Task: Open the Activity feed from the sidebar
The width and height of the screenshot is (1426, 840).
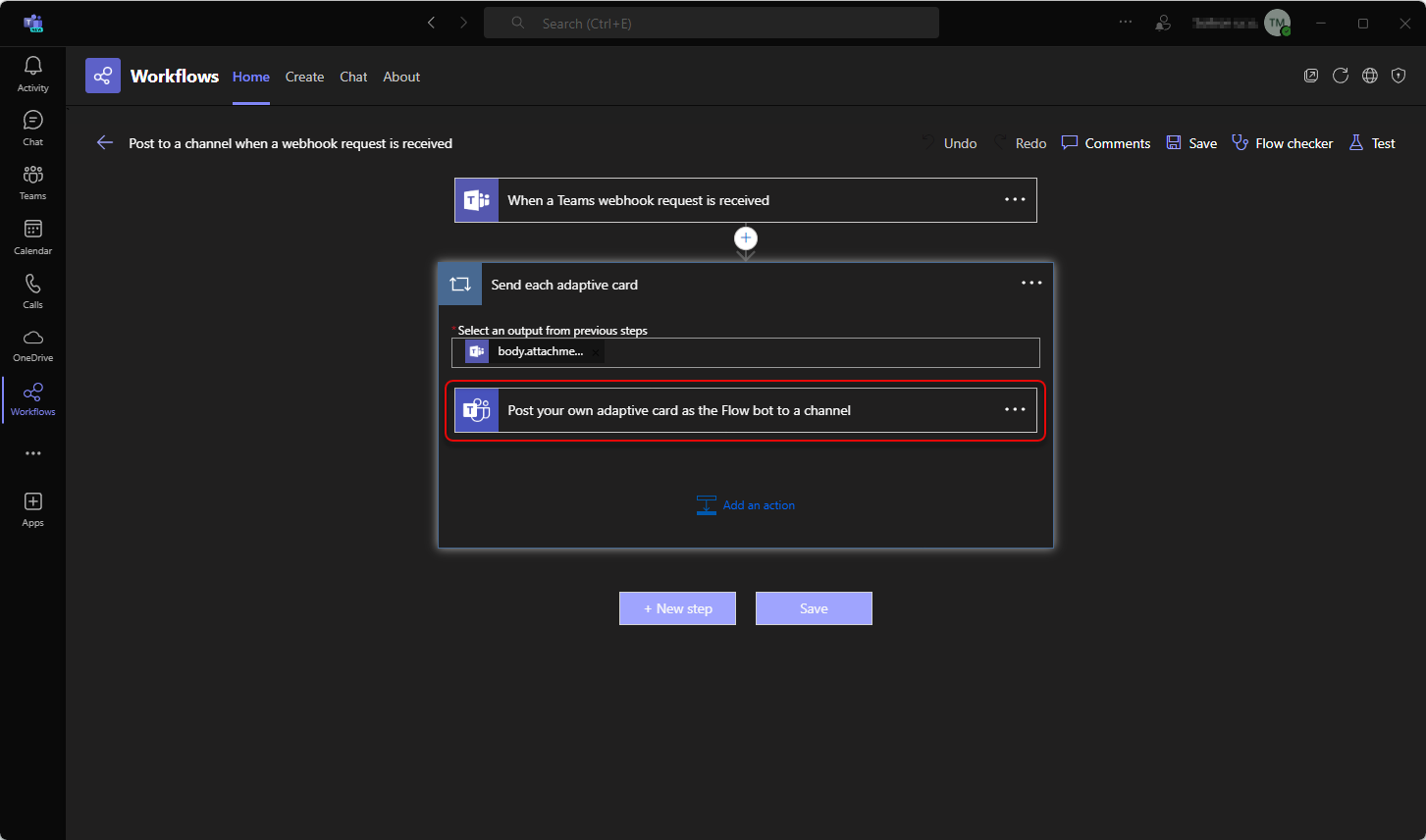Action: [32, 73]
